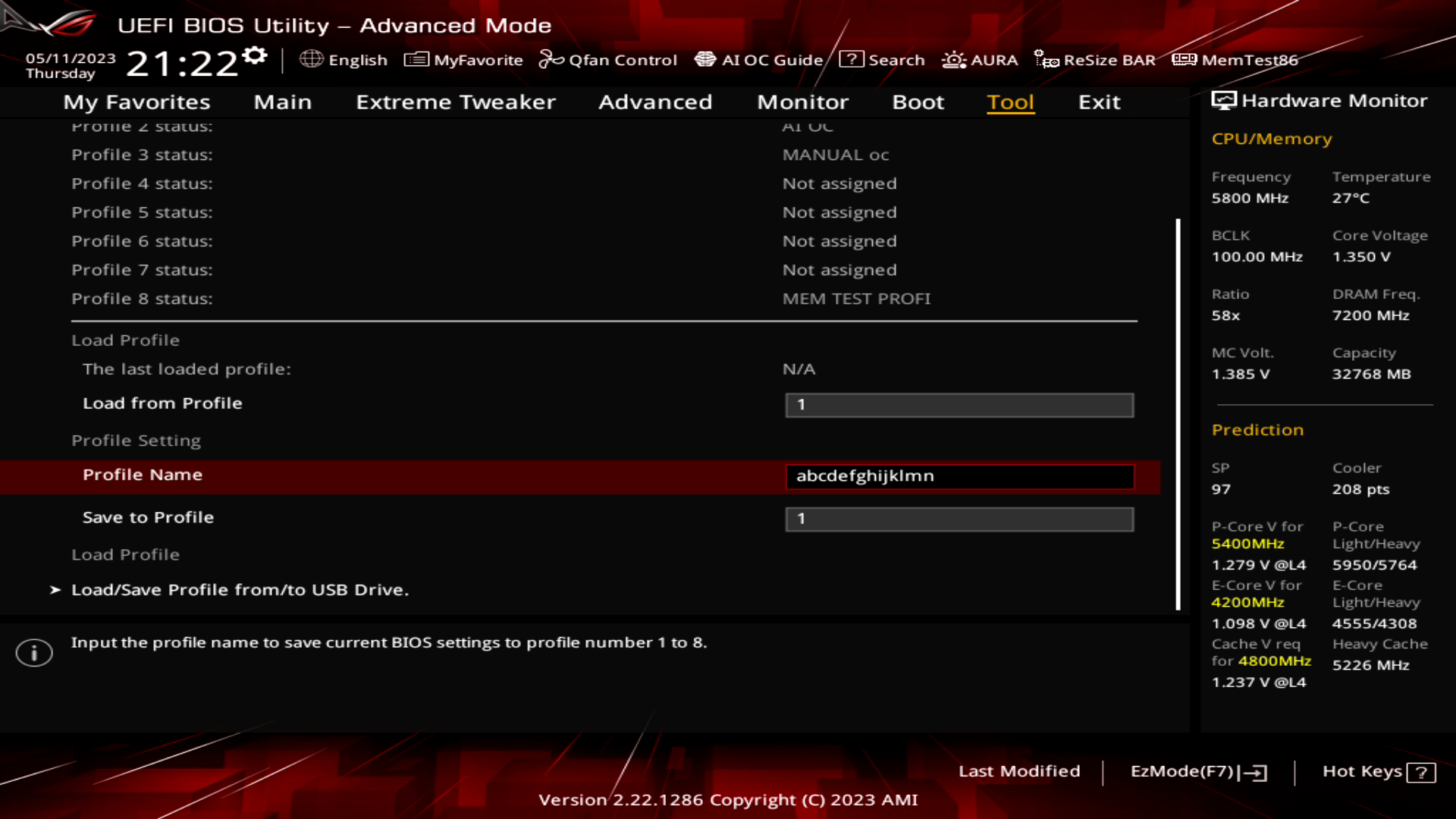The height and width of the screenshot is (819, 1456).
Task: Click the settings gear beside the clock
Action: (x=255, y=55)
